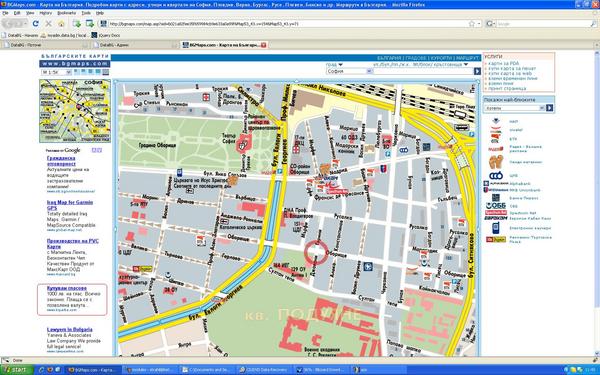Click the ЦКБ bank logo icon
This screenshot has width=600, height=375.
pos(496,176)
